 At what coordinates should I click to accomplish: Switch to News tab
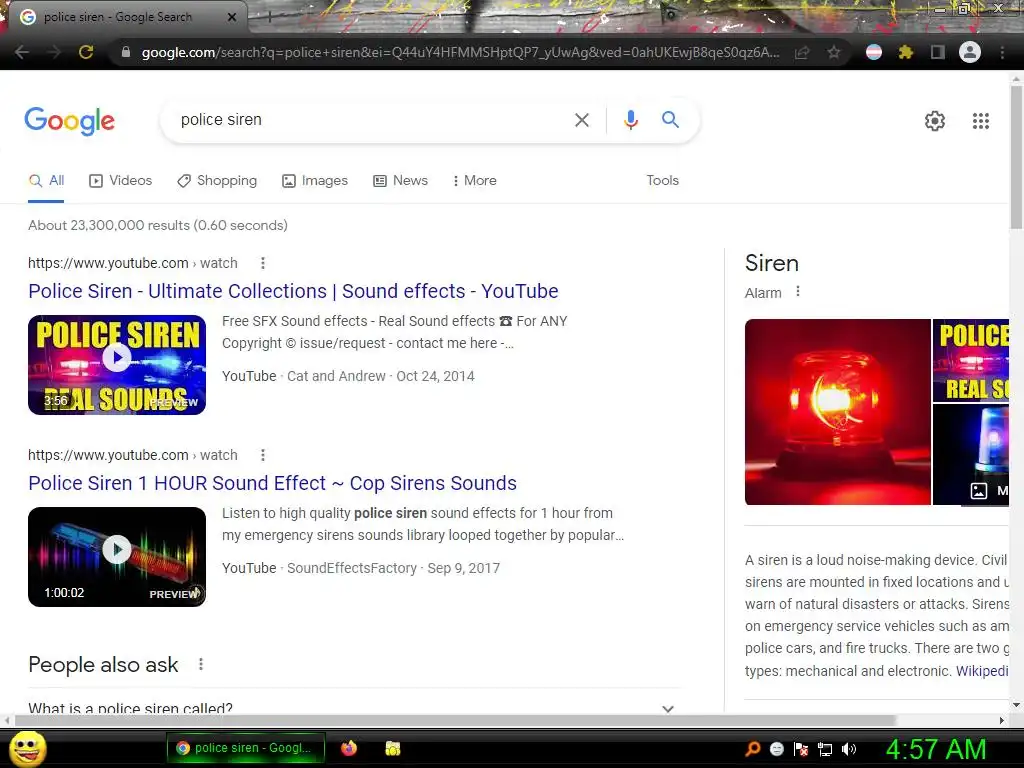[x=400, y=181]
